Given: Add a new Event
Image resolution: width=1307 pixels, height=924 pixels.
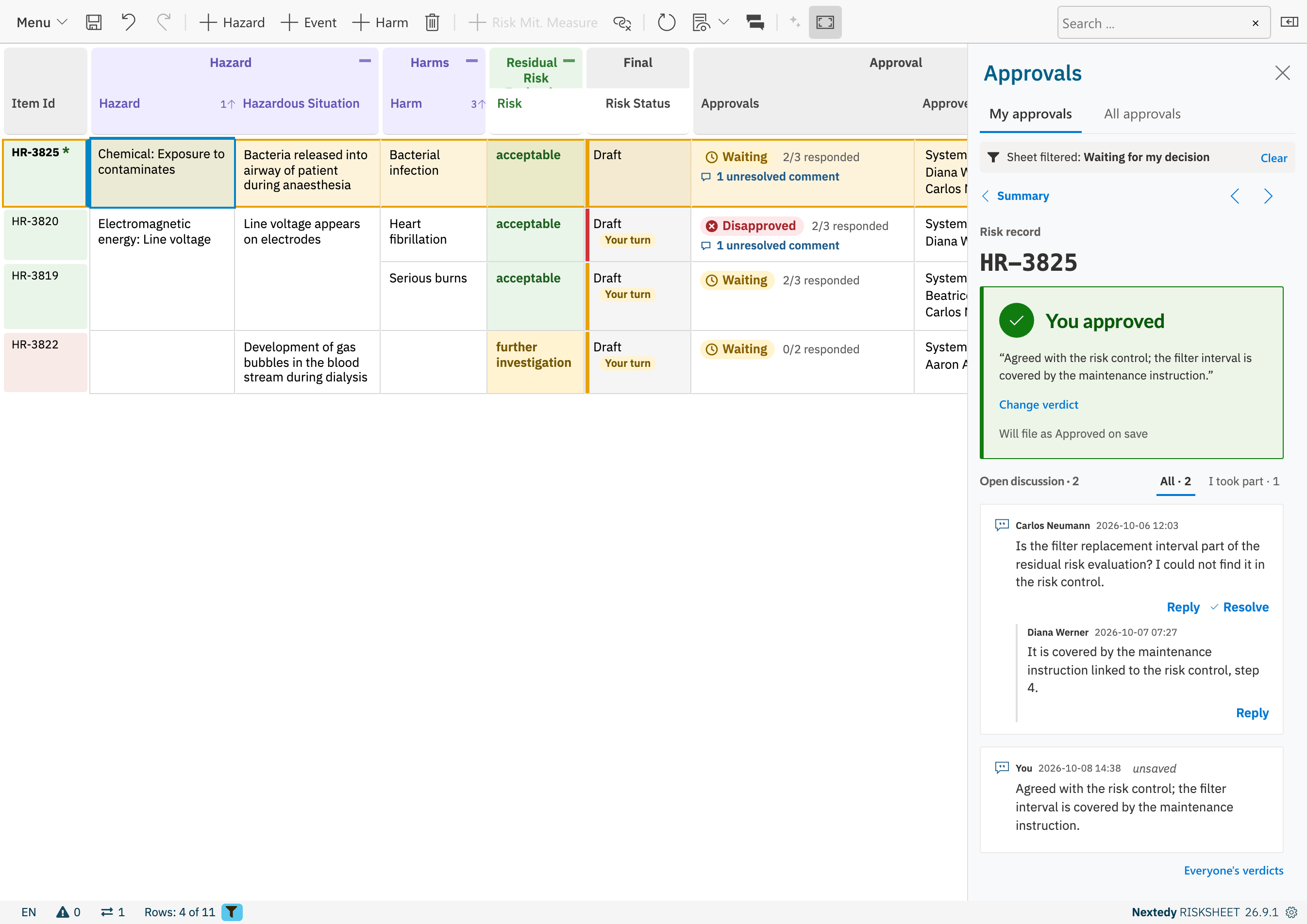Looking at the screenshot, I should pyautogui.click(x=308, y=23).
